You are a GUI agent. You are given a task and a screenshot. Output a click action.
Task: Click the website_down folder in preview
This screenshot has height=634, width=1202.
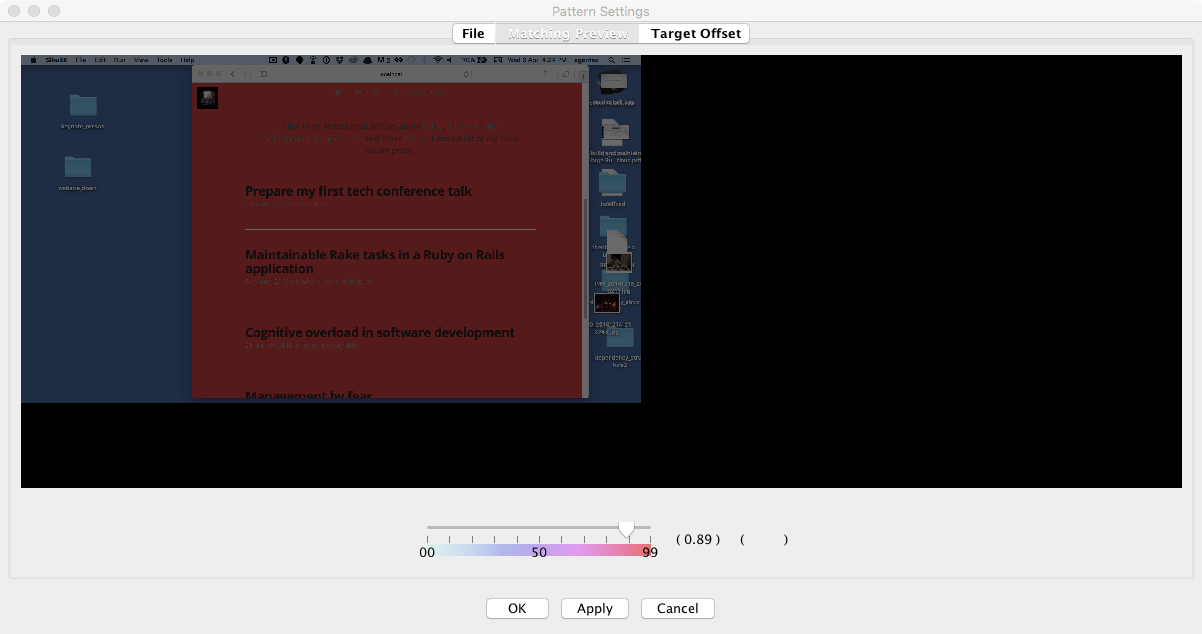(x=77, y=167)
